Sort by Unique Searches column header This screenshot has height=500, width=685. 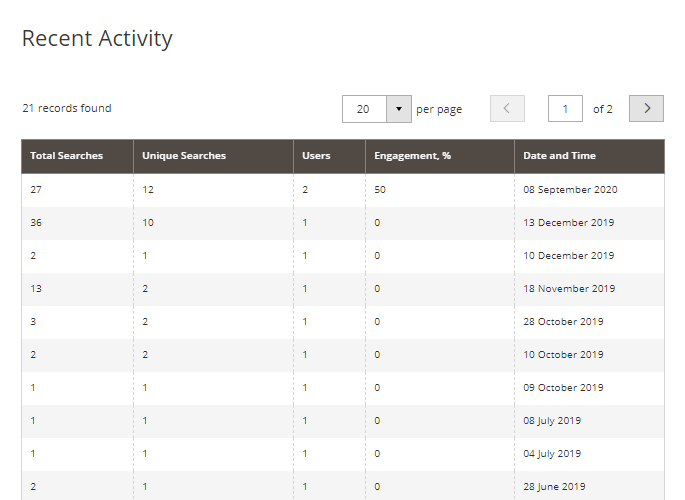pos(184,156)
